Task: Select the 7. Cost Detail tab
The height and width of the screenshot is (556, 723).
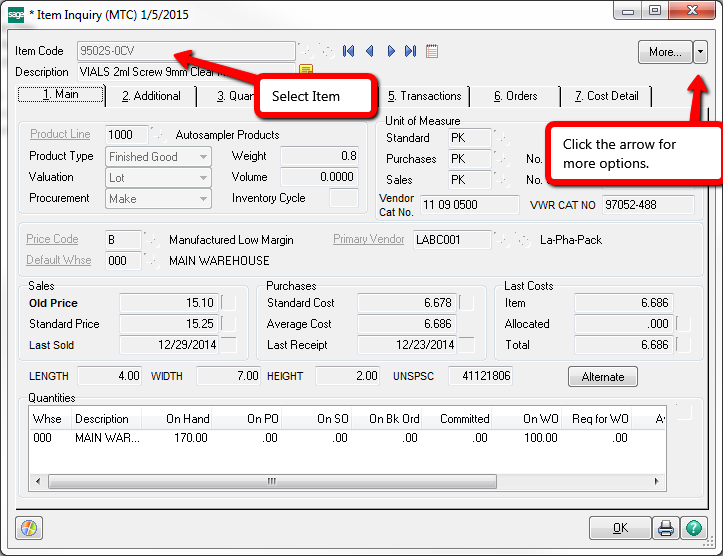Action: pos(606,96)
